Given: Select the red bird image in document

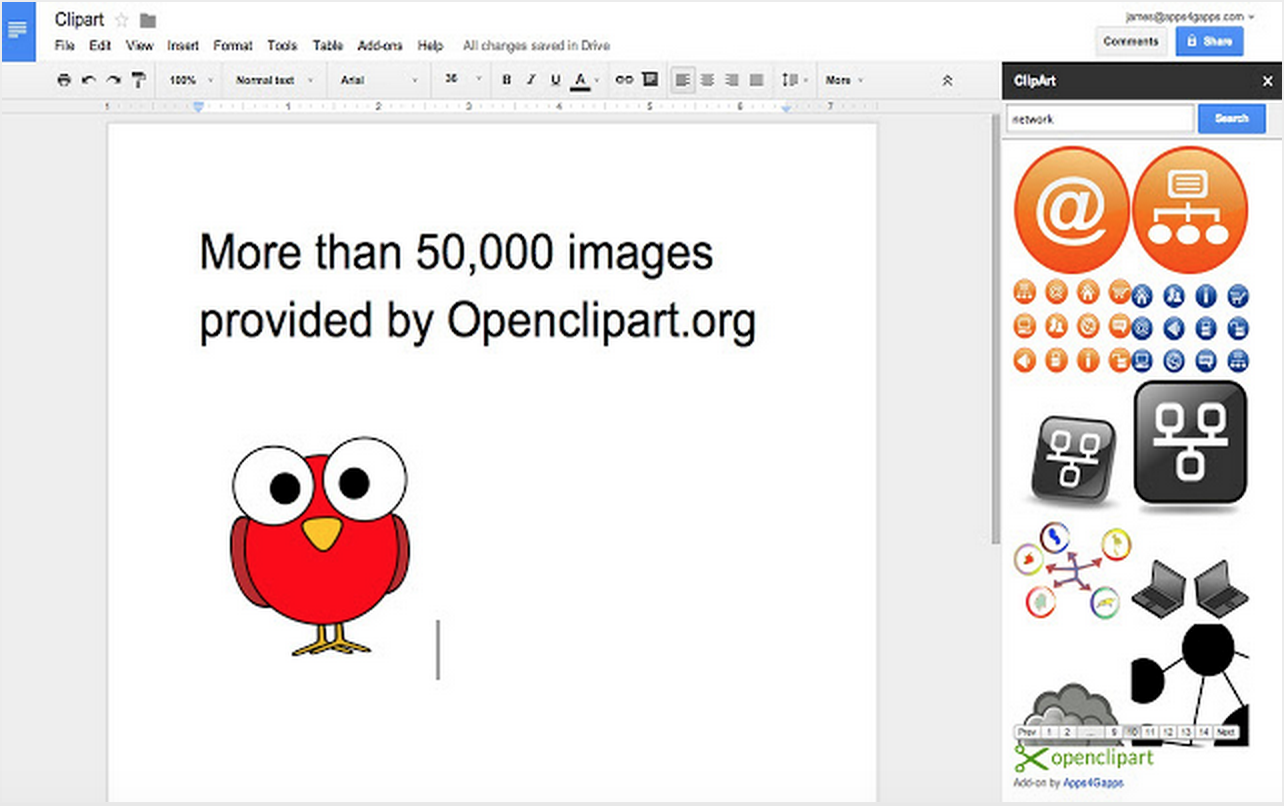Looking at the screenshot, I should click(320, 545).
